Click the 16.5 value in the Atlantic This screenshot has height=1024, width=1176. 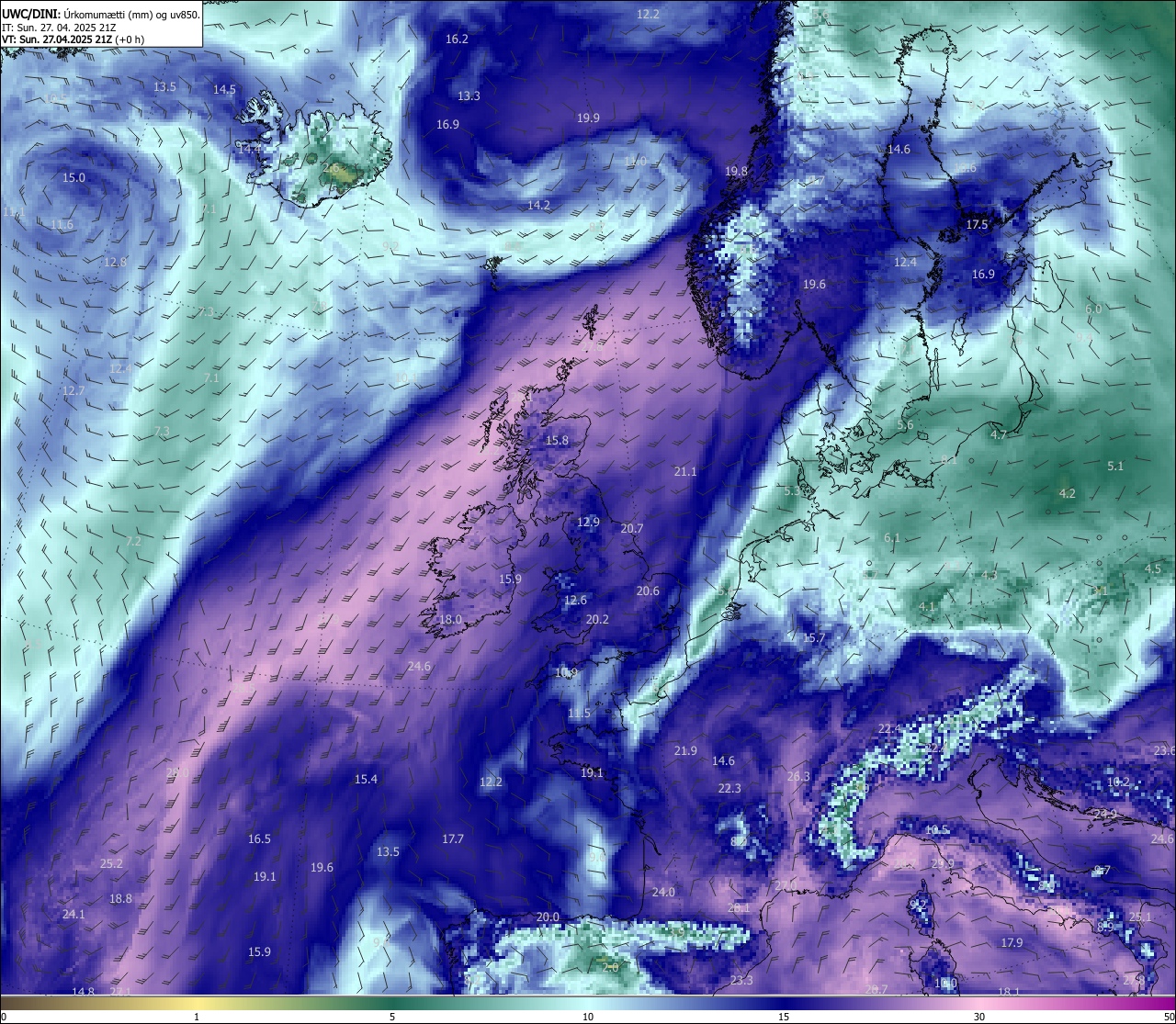pyautogui.click(x=259, y=839)
